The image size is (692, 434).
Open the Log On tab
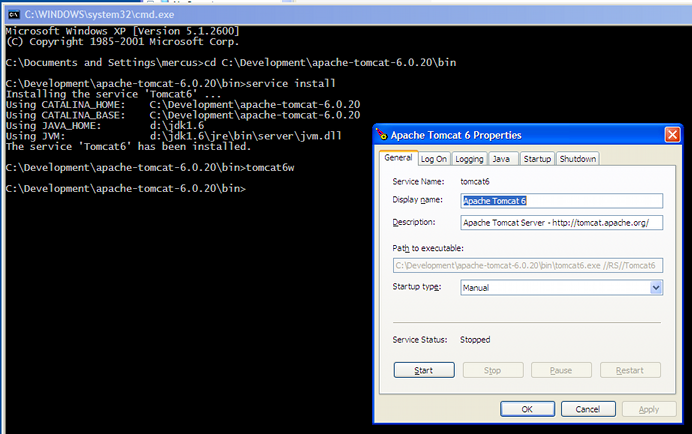click(x=433, y=159)
